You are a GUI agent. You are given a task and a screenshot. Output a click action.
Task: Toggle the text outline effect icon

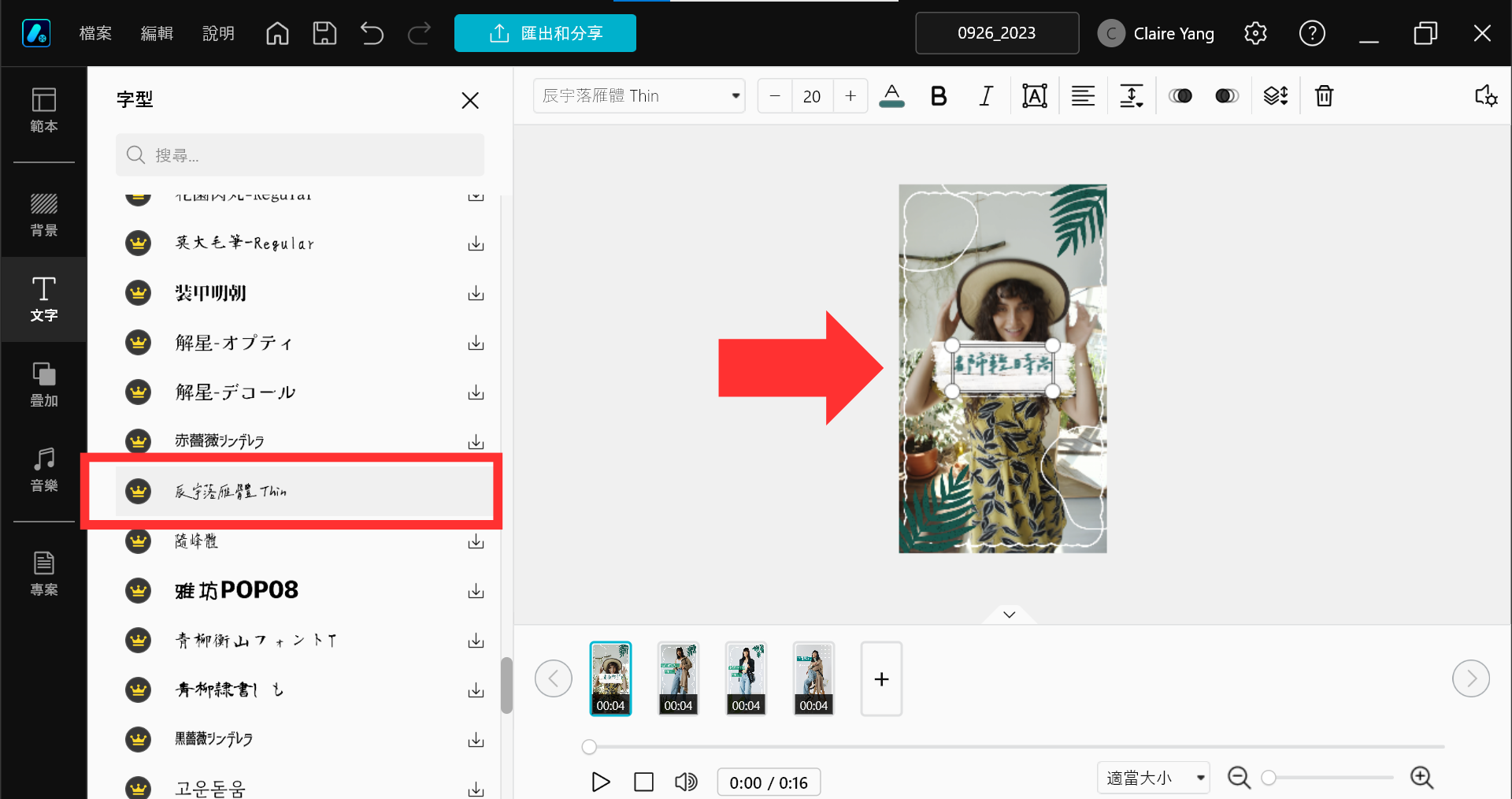[1227, 96]
